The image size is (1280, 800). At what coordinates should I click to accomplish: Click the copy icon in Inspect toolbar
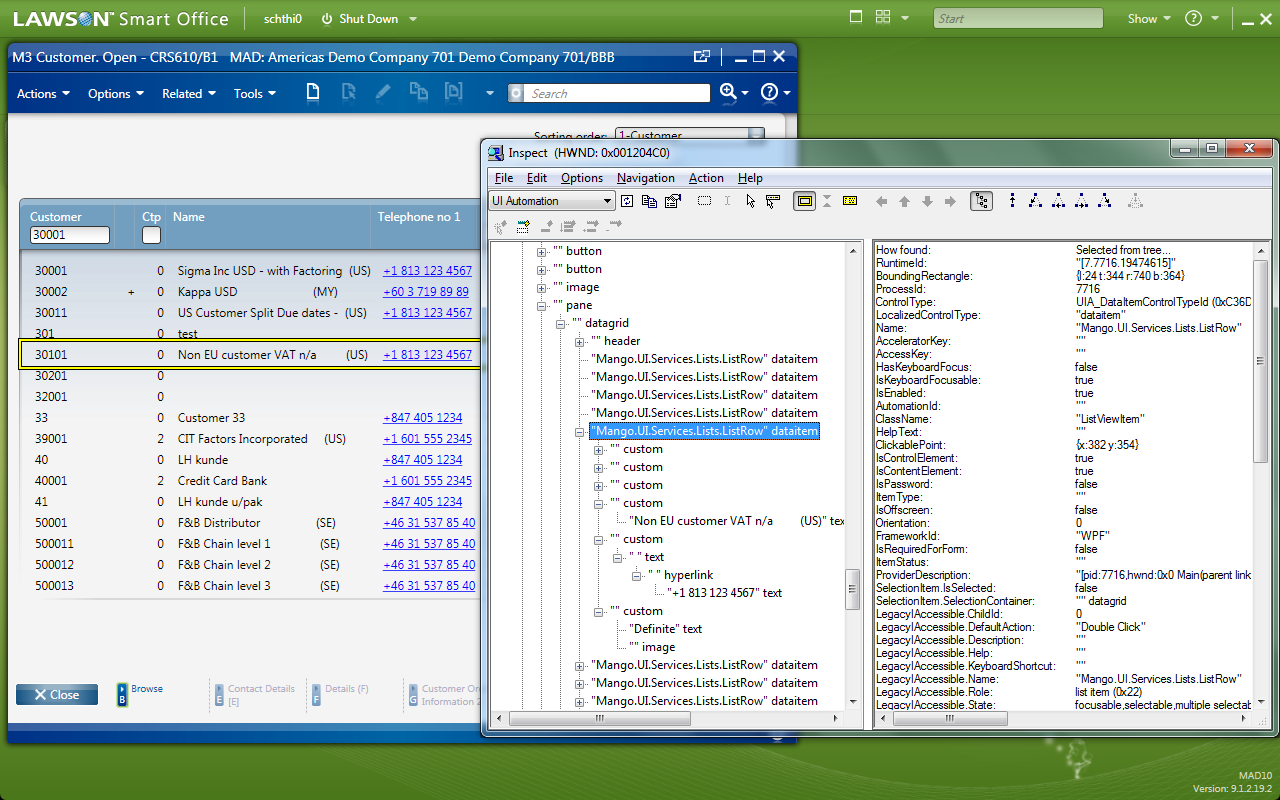[x=649, y=201]
